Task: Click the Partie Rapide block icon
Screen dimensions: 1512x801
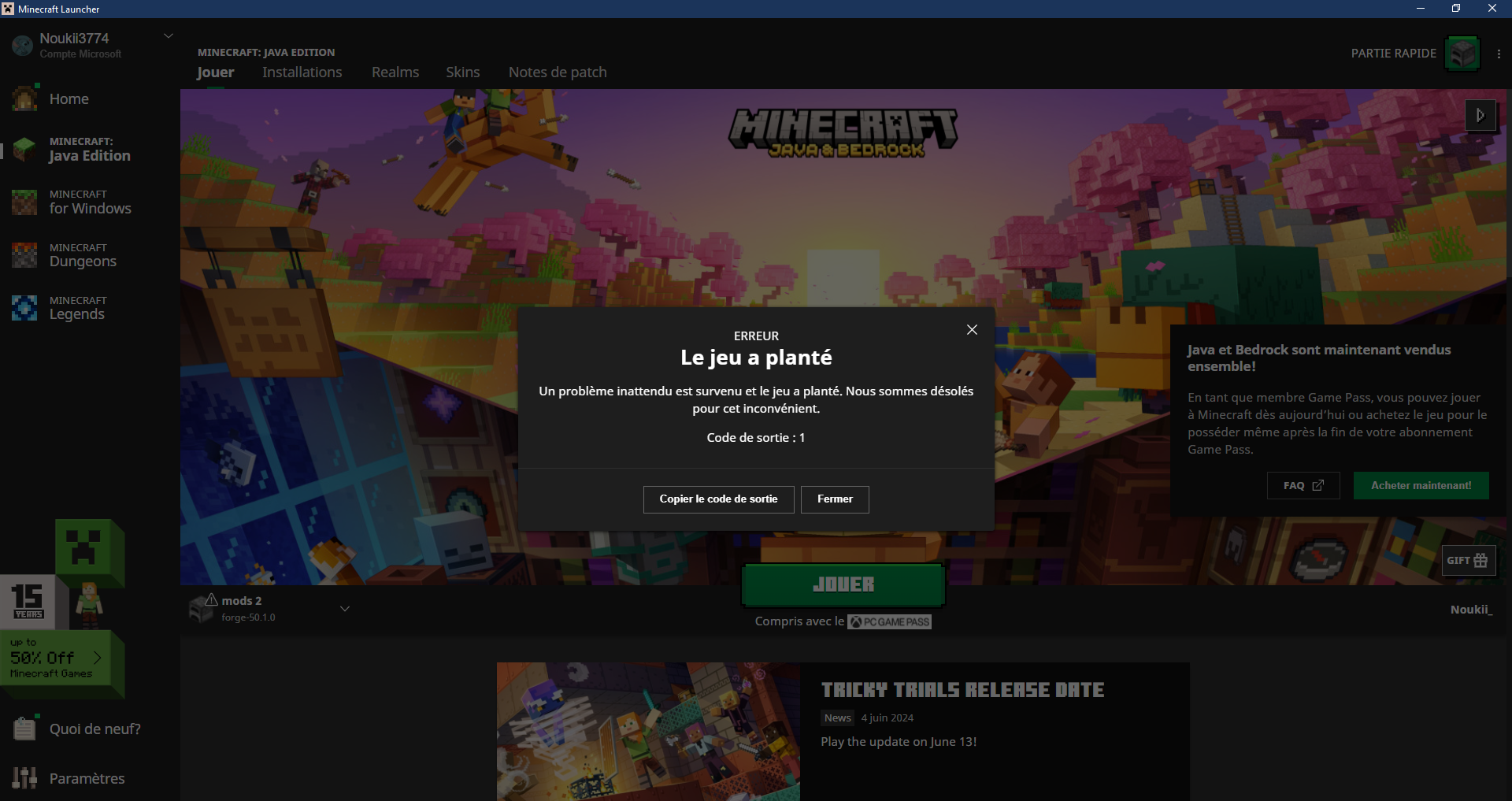Action: click(x=1462, y=54)
